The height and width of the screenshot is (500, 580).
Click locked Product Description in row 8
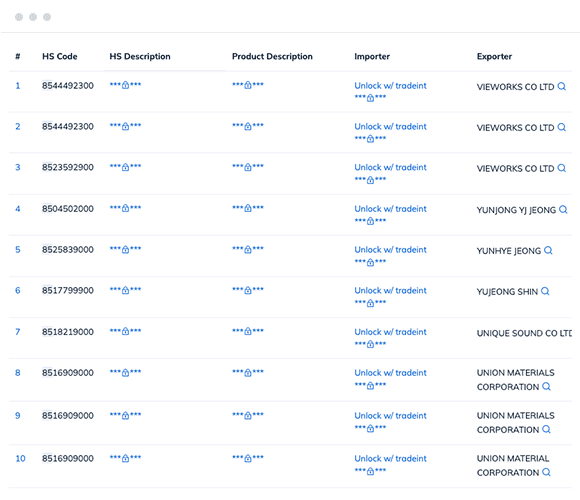pos(248,372)
